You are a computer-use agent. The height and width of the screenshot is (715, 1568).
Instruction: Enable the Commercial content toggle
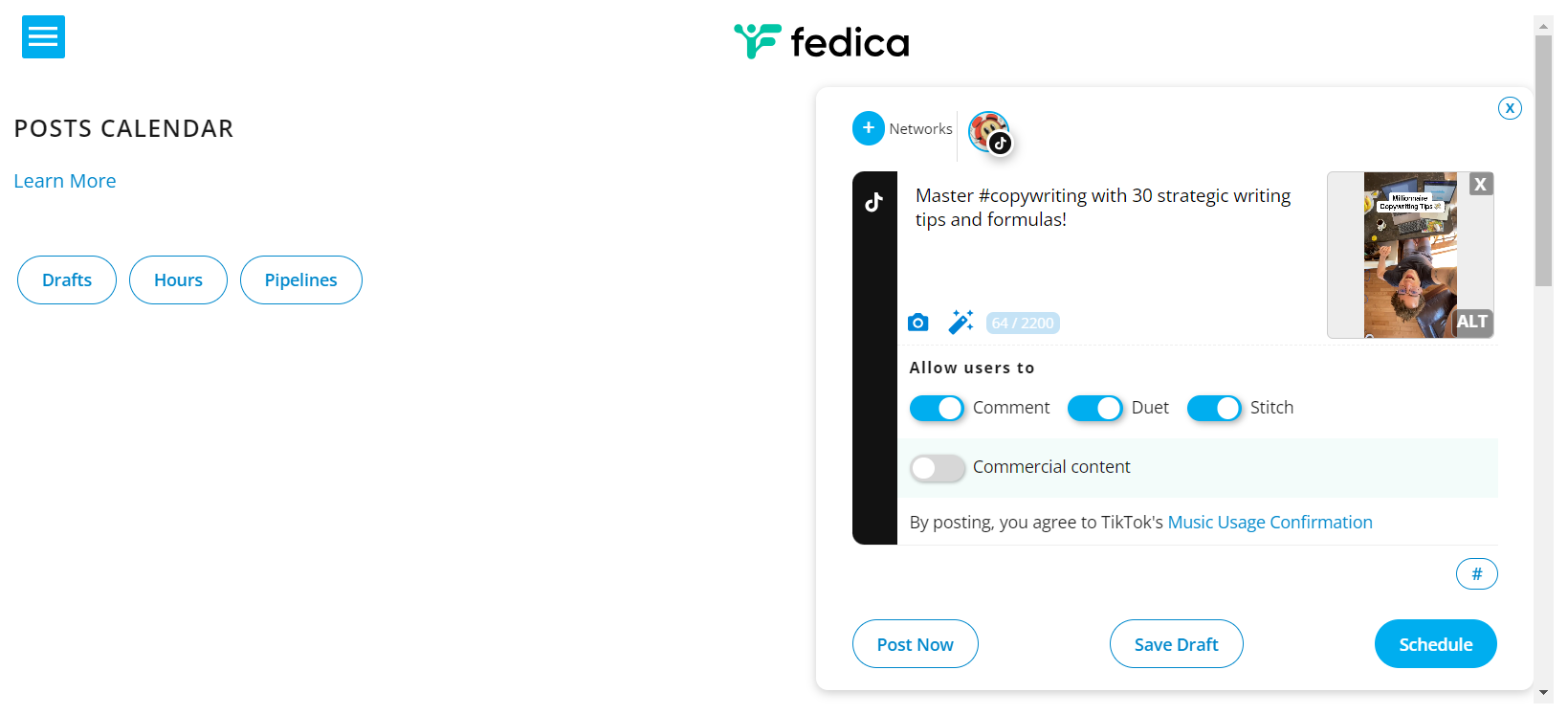pos(937,468)
